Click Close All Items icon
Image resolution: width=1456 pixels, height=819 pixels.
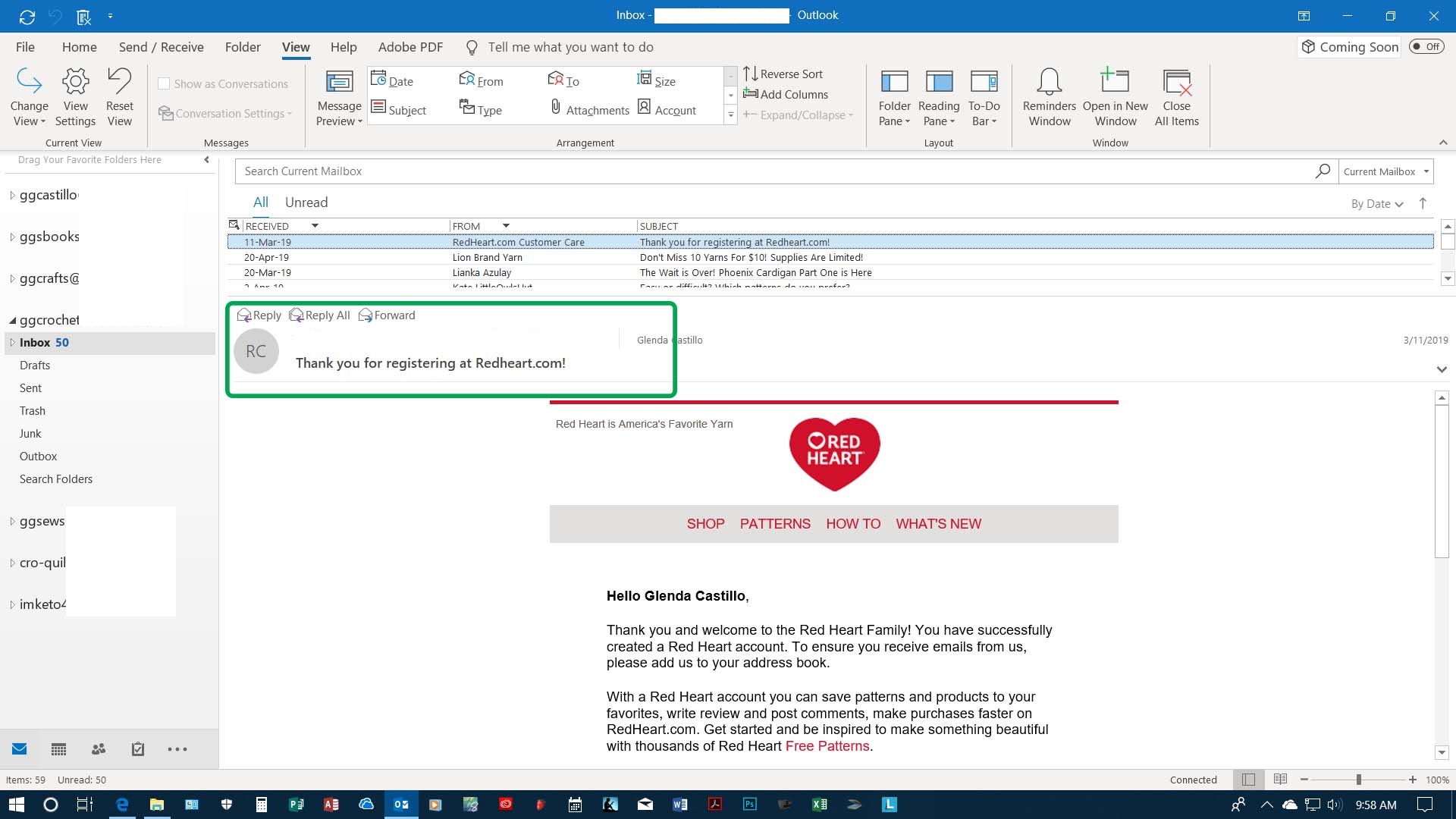pyautogui.click(x=1176, y=82)
